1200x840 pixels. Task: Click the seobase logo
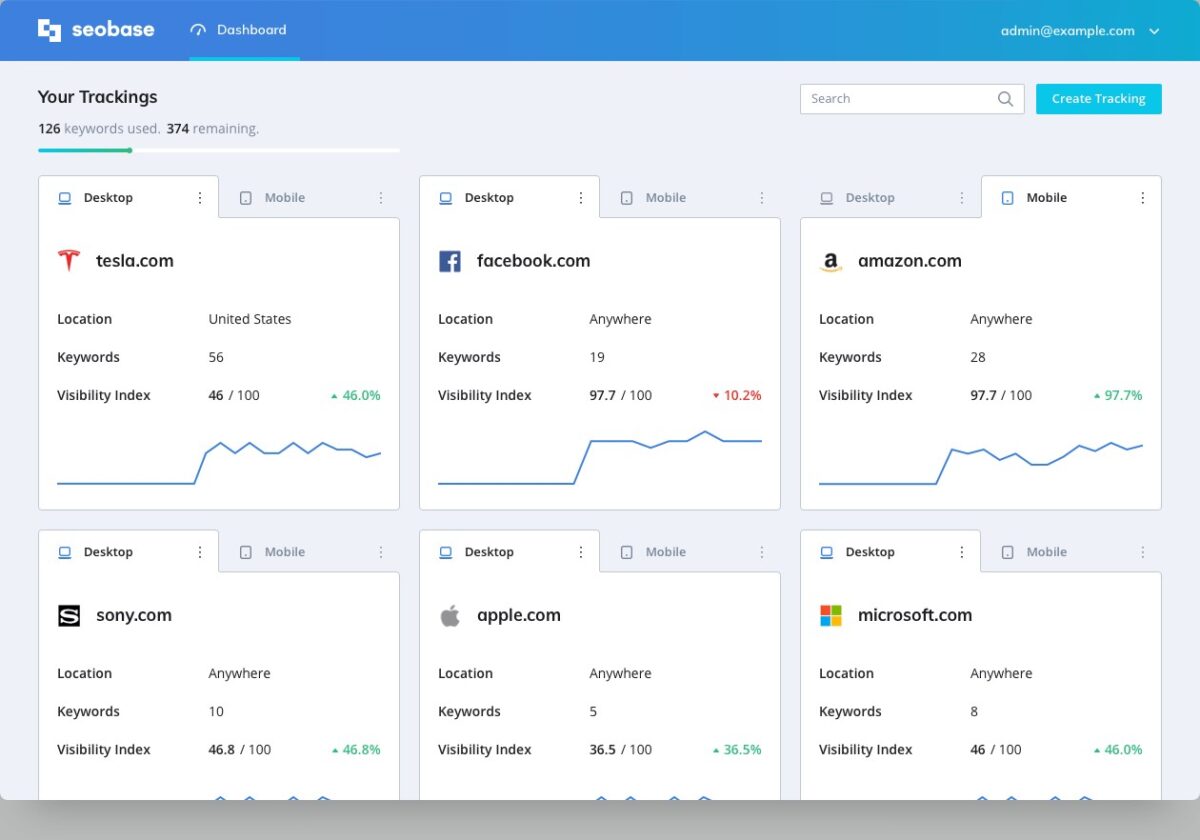tap(96, 30)
